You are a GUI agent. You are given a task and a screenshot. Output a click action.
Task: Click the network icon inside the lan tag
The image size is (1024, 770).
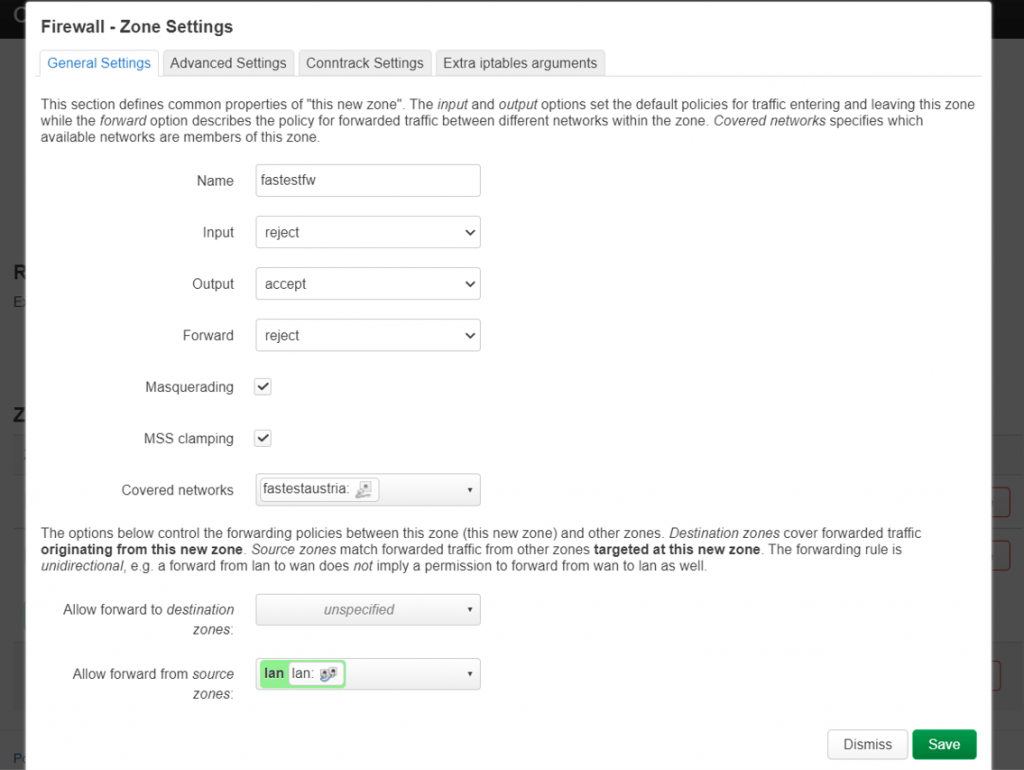pos(325,673)
